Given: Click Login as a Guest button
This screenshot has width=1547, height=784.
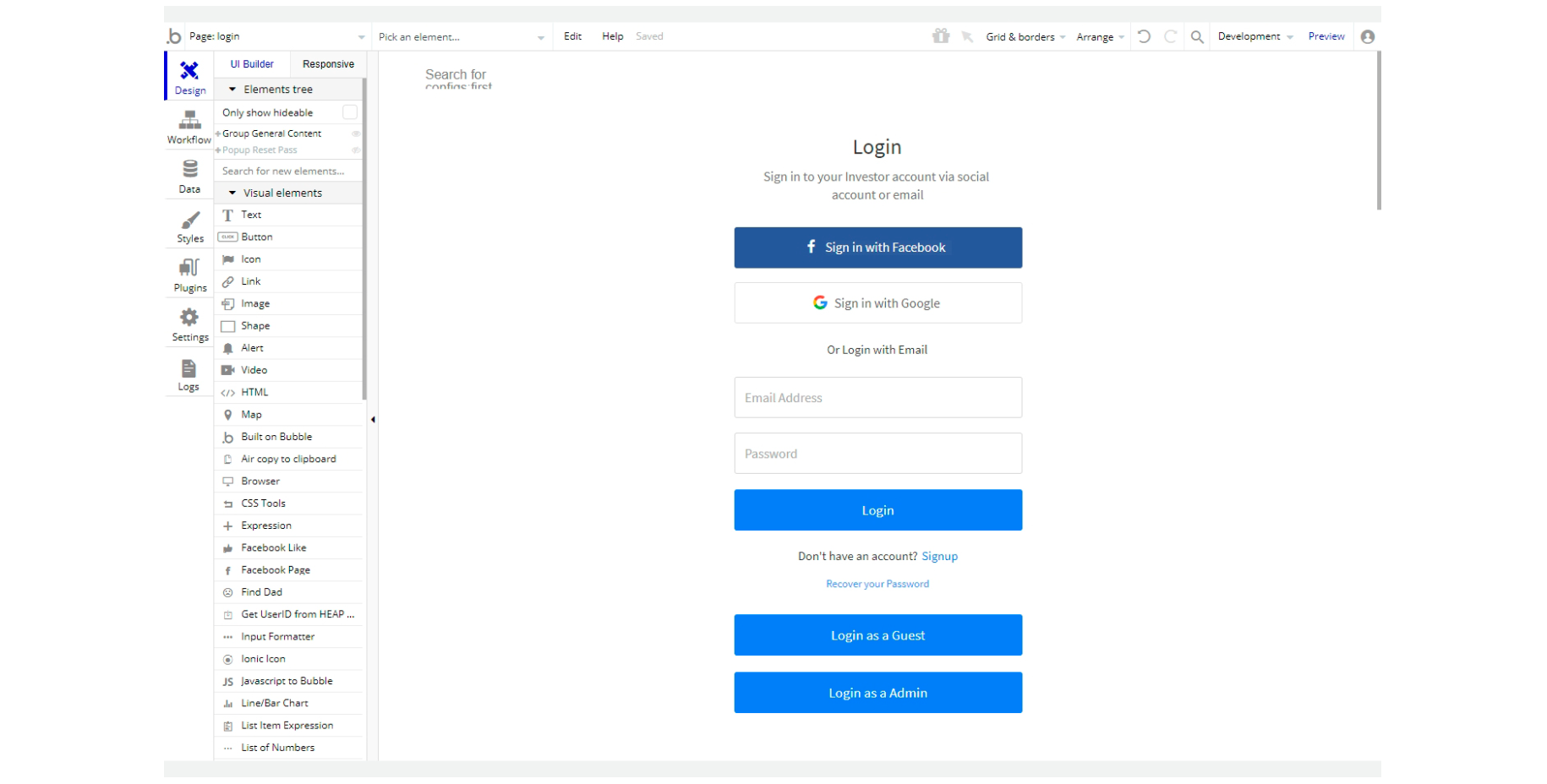Looking at the screenshot, I should (877, 635).
